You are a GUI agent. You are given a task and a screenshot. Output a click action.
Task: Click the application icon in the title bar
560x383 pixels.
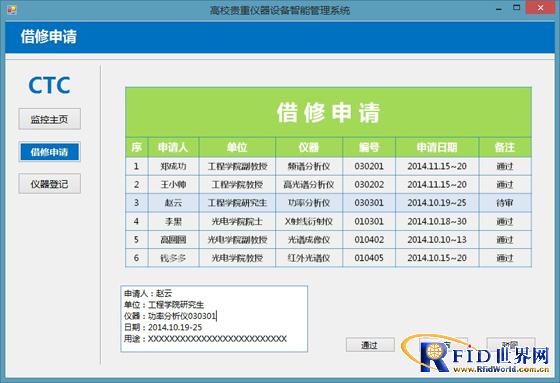pos(11,10)
